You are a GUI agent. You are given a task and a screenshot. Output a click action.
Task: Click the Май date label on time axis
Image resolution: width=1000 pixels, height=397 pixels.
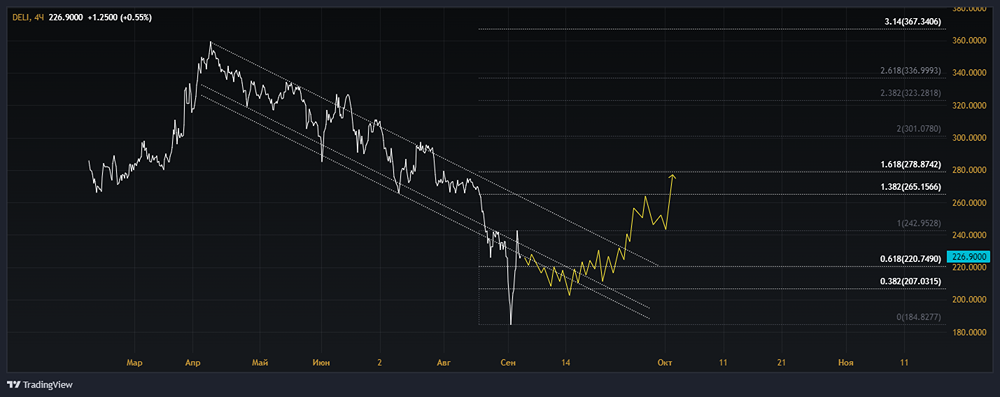pos(260,363)
